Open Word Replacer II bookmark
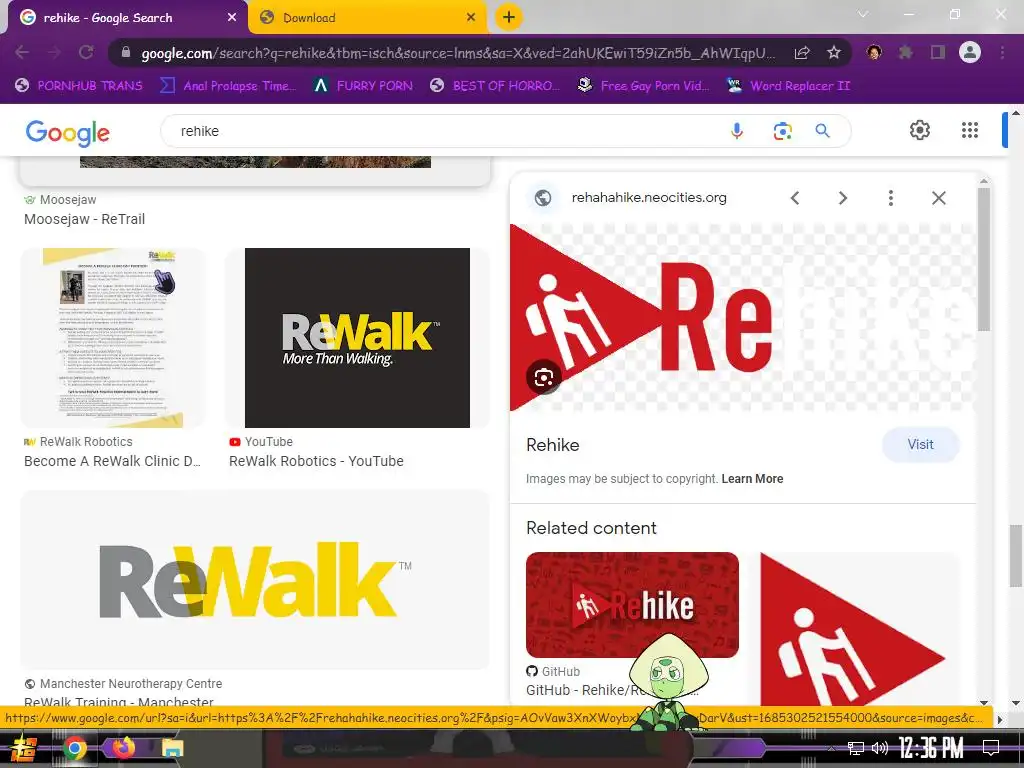 click(x=788, y=86)
